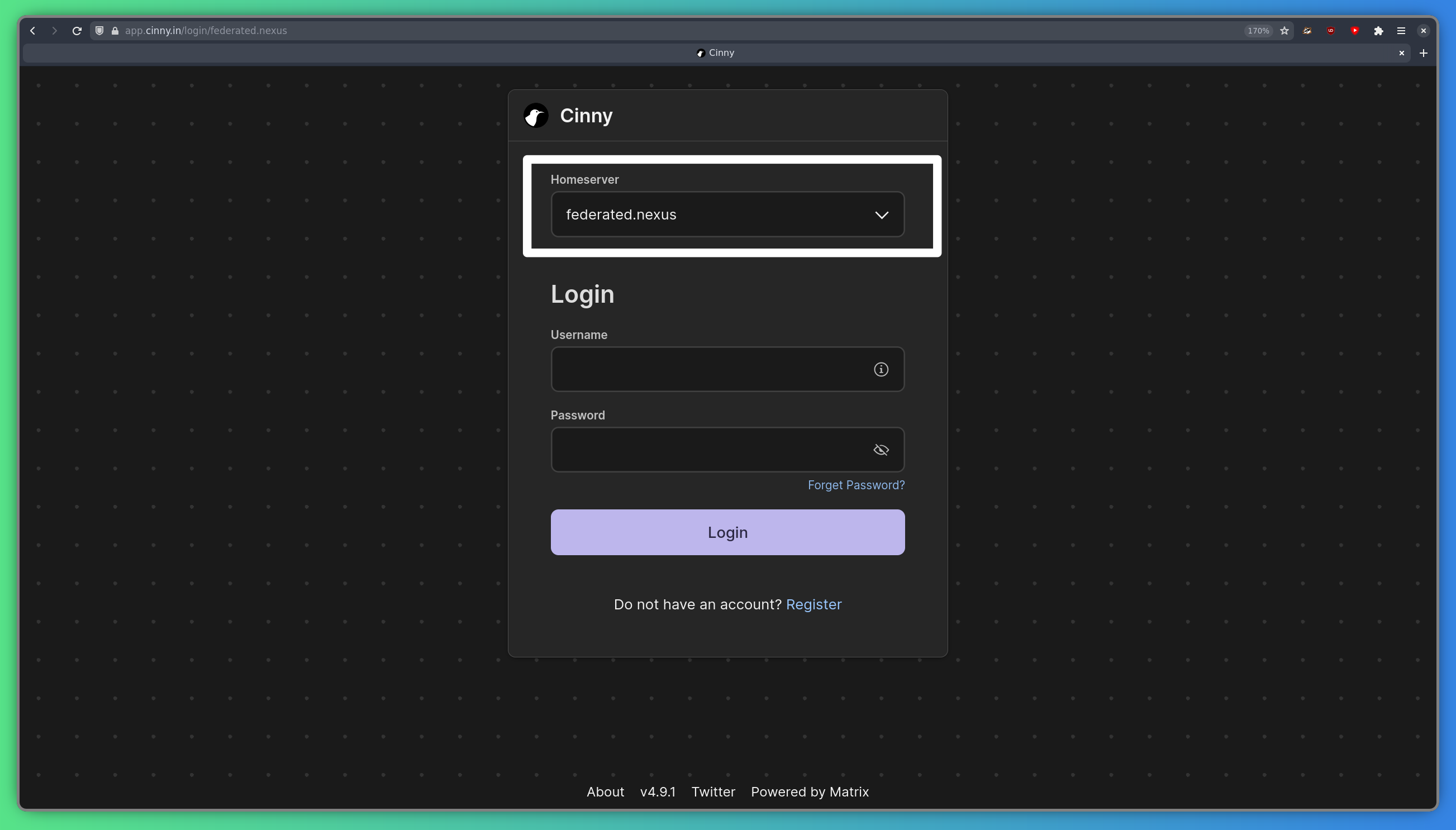This screenshot has height=830, width=1456.
Task: Click the username info icon
Action: pyautogui.click(x=880, y=369)
